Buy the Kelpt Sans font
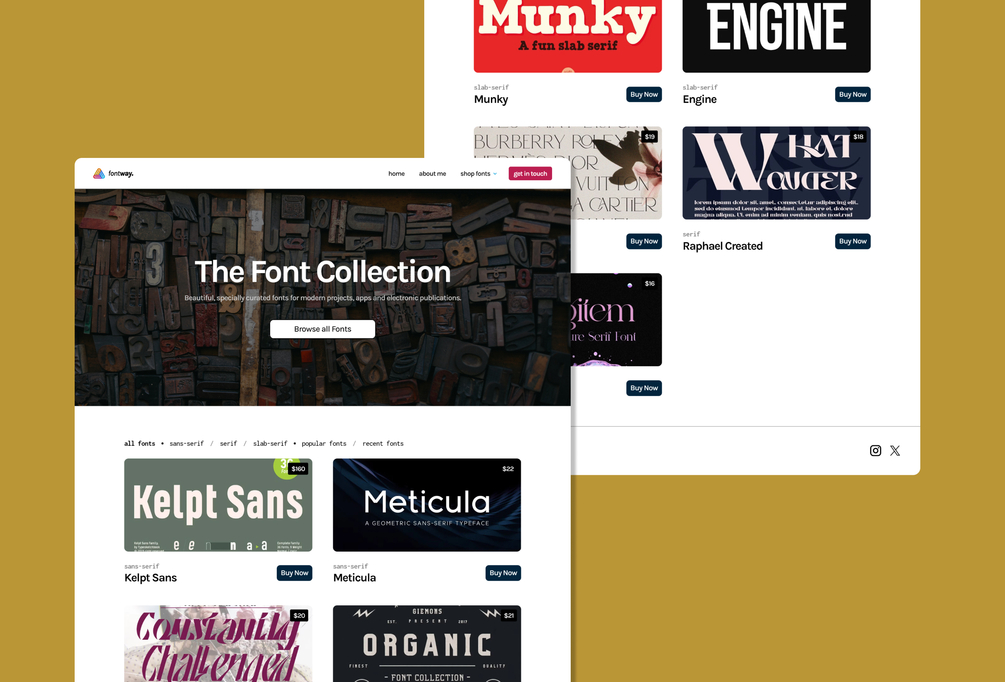This screenshot has height=682, width=1005. (x=294, y=573)
